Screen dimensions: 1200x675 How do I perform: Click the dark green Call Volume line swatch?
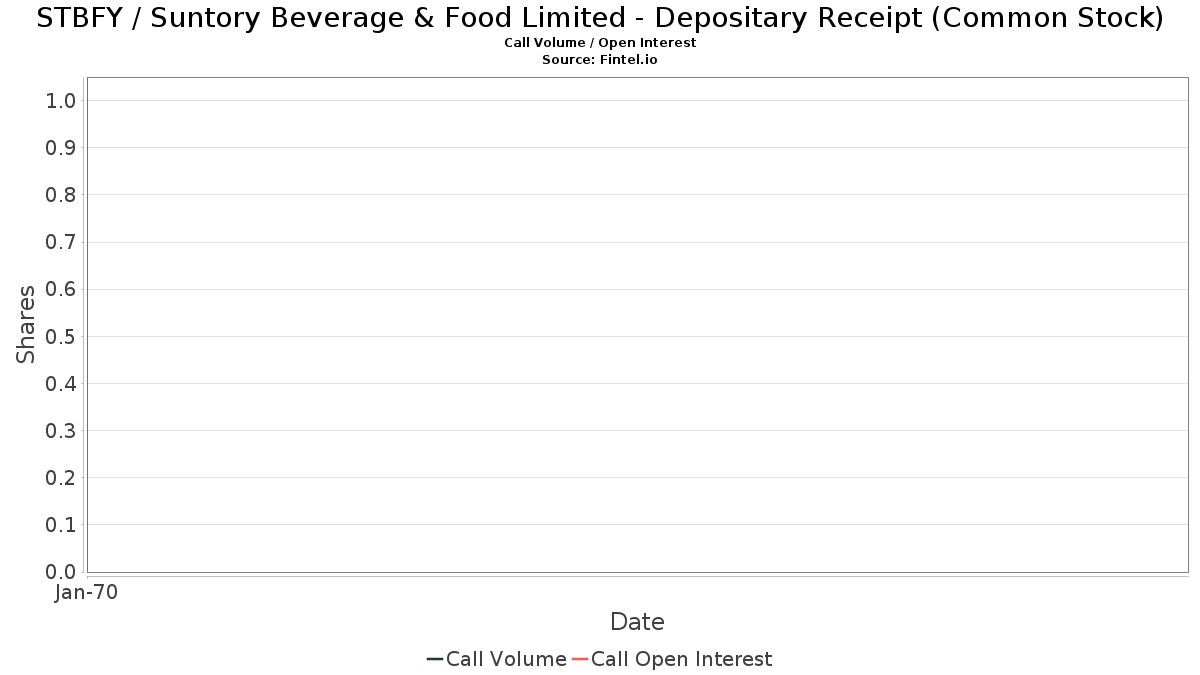point(435,659)
